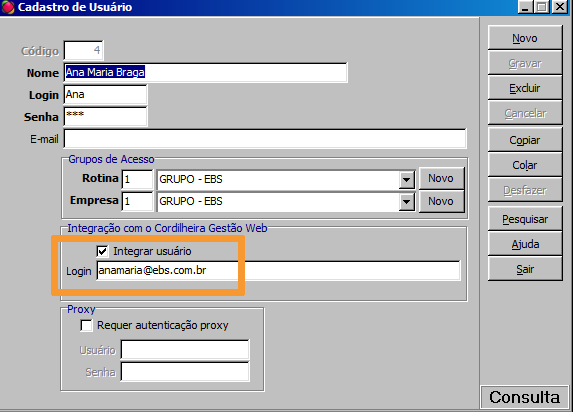Screen dimensions: 573x412
Task: Uncheck the Integrar usuário checkbox
Action: click(102, 251)
